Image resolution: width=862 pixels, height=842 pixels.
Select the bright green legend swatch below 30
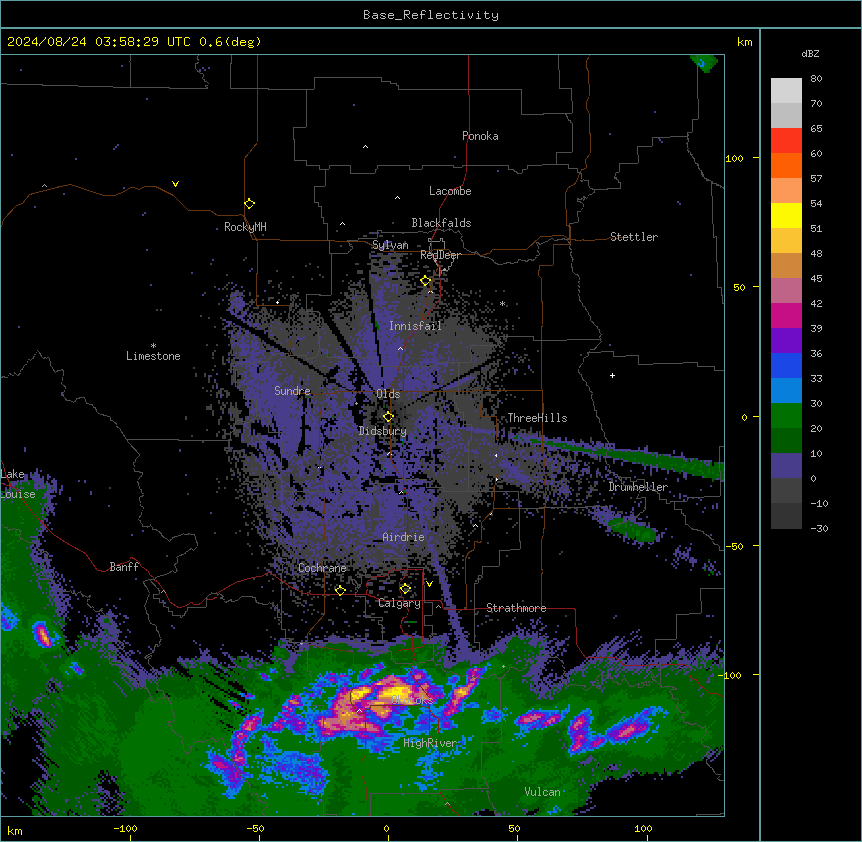[786, 416]
